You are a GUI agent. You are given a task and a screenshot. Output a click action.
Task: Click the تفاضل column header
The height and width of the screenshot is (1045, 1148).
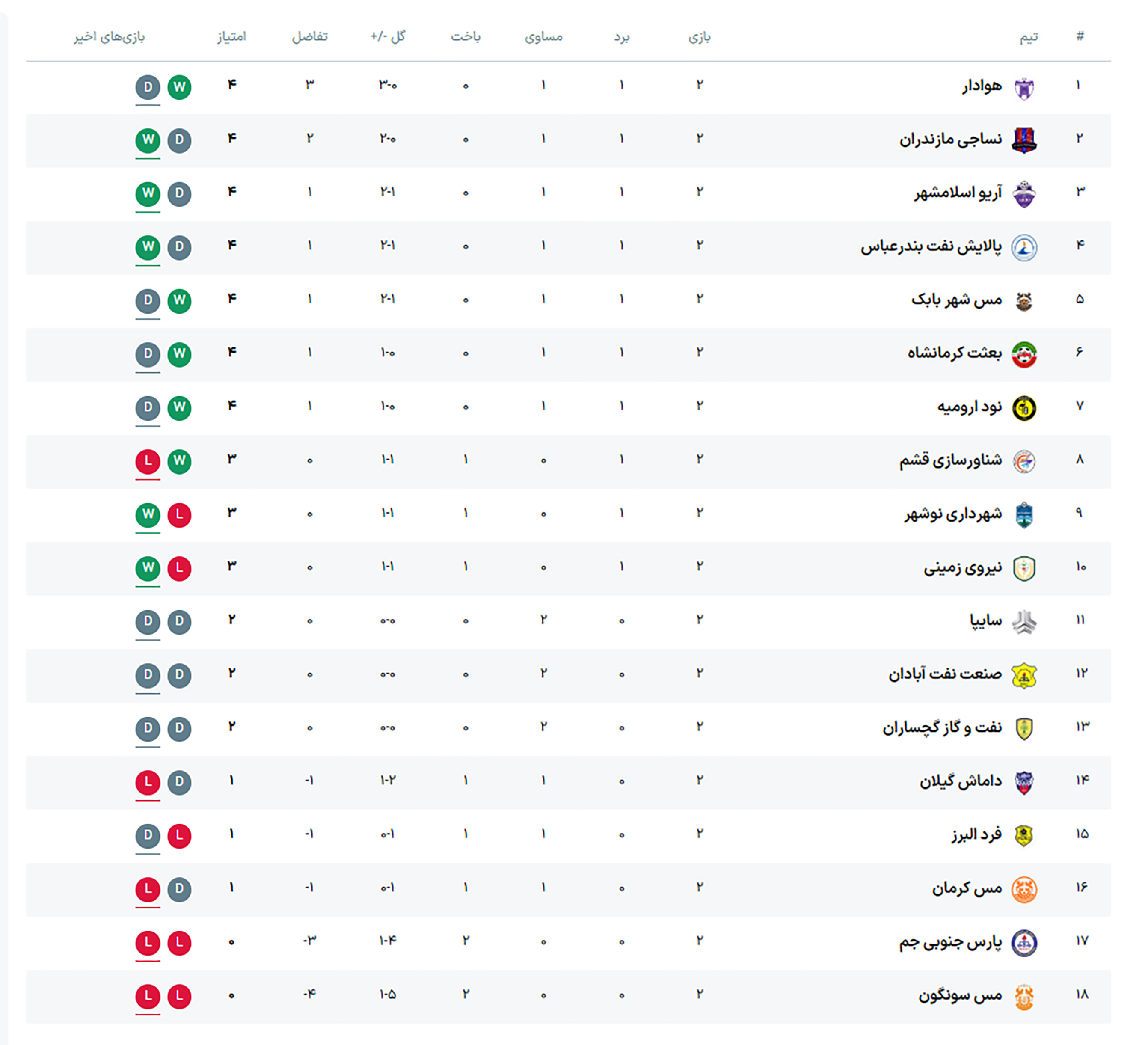(310, 37)
